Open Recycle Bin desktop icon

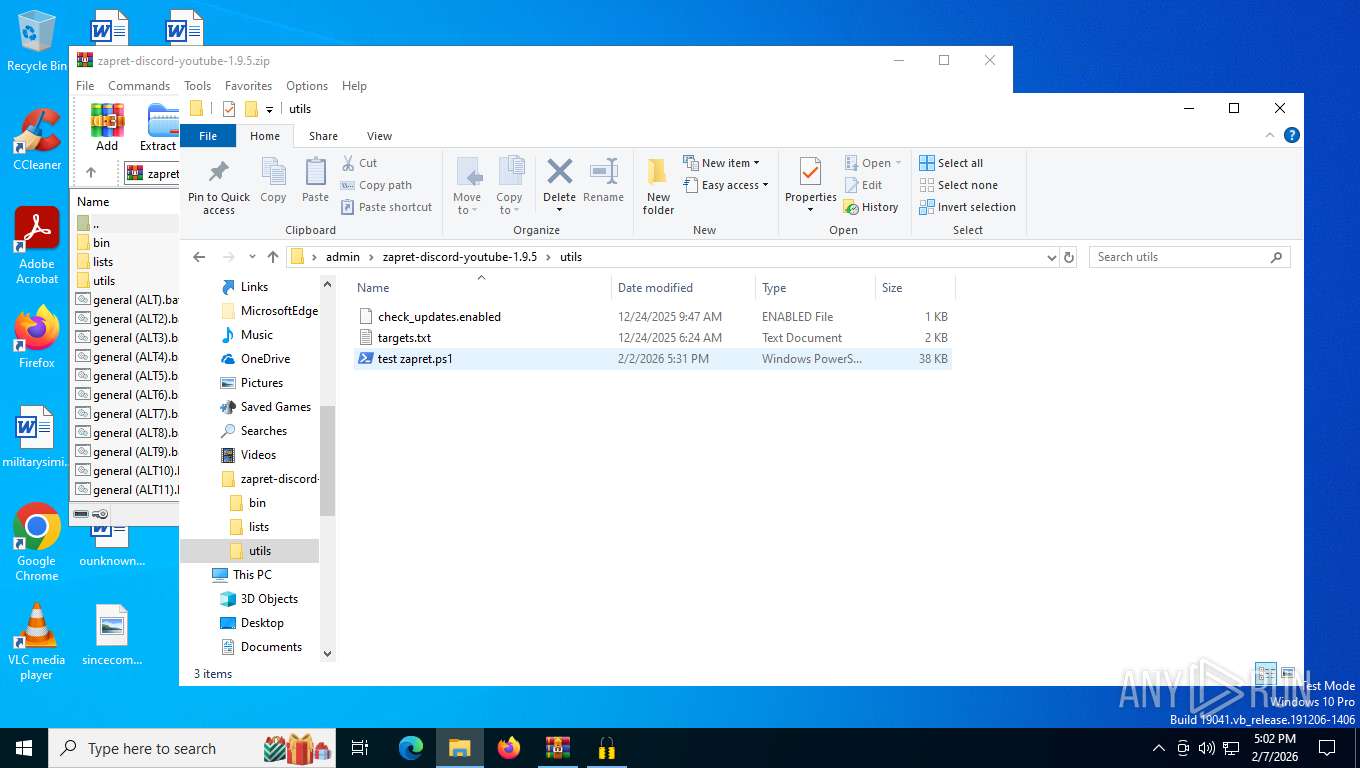(x=37, y=41)
